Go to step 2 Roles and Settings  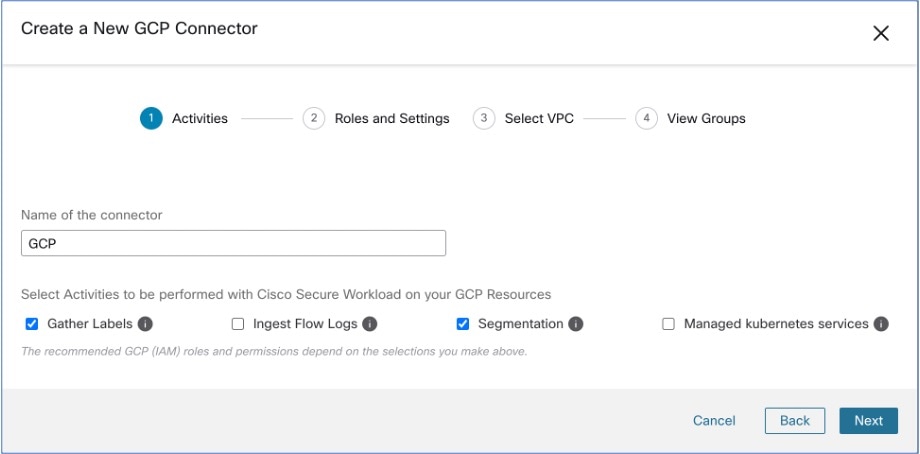[376, 118]
